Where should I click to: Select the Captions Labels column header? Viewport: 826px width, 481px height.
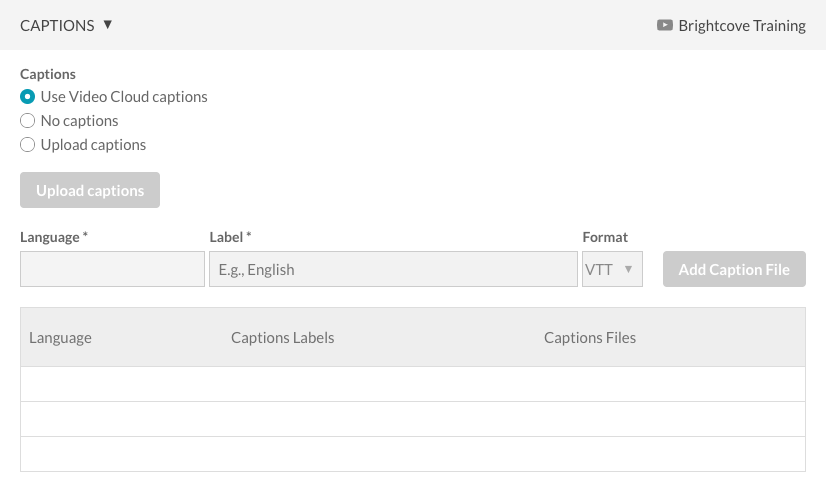point(282,338)
